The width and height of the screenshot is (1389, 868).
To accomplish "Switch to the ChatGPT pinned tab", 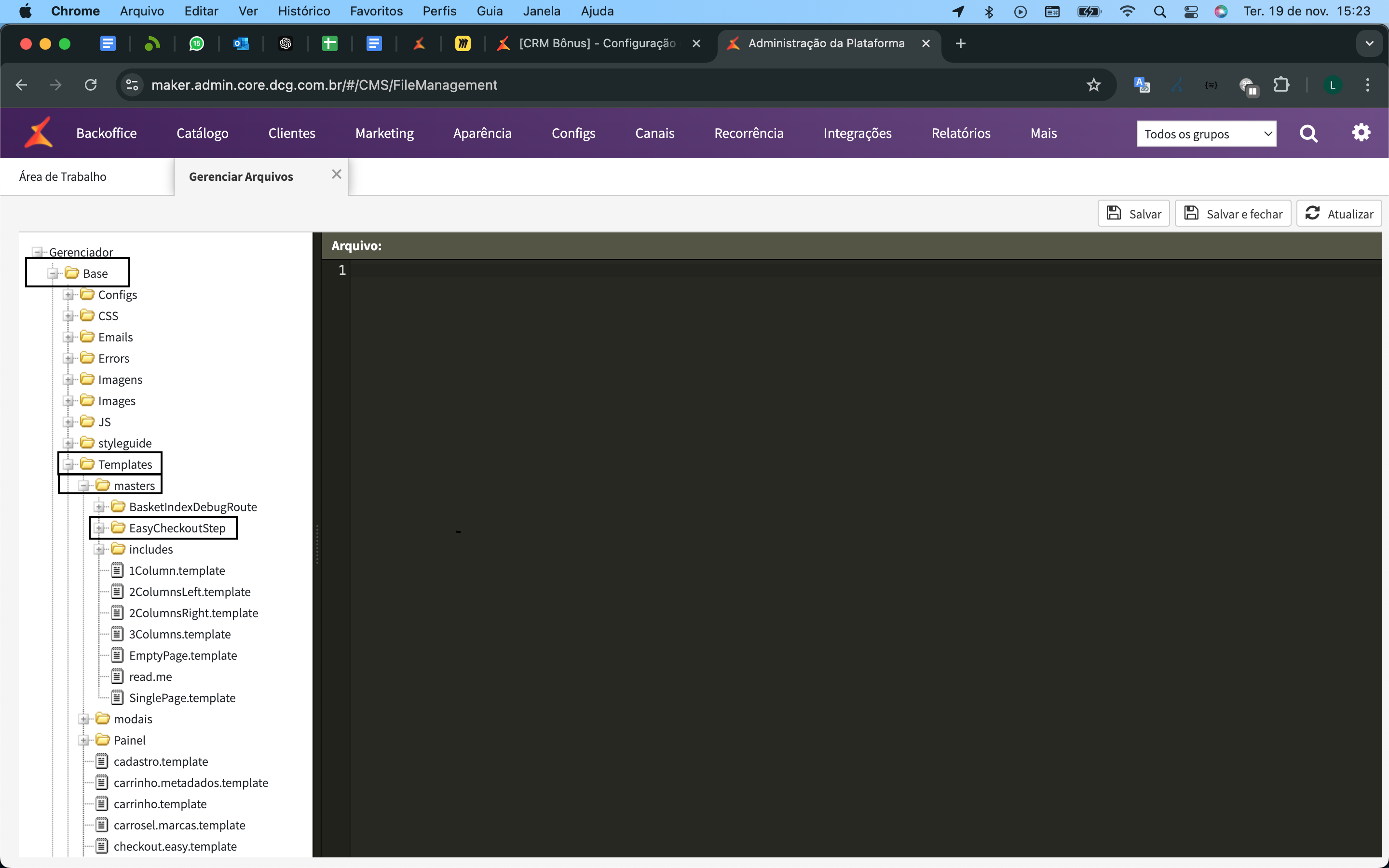I will click(285, 43).
